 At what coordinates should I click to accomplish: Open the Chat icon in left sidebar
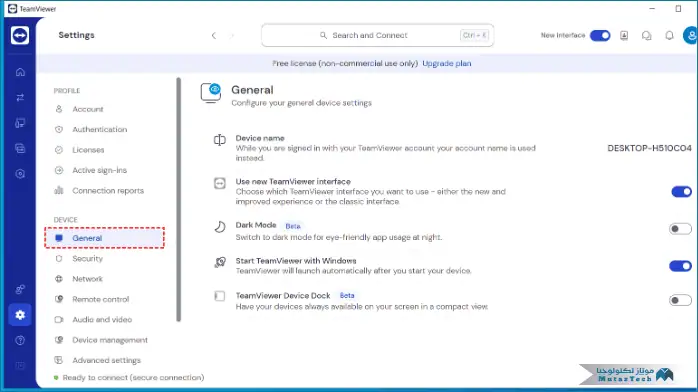[x=20, y=148]
